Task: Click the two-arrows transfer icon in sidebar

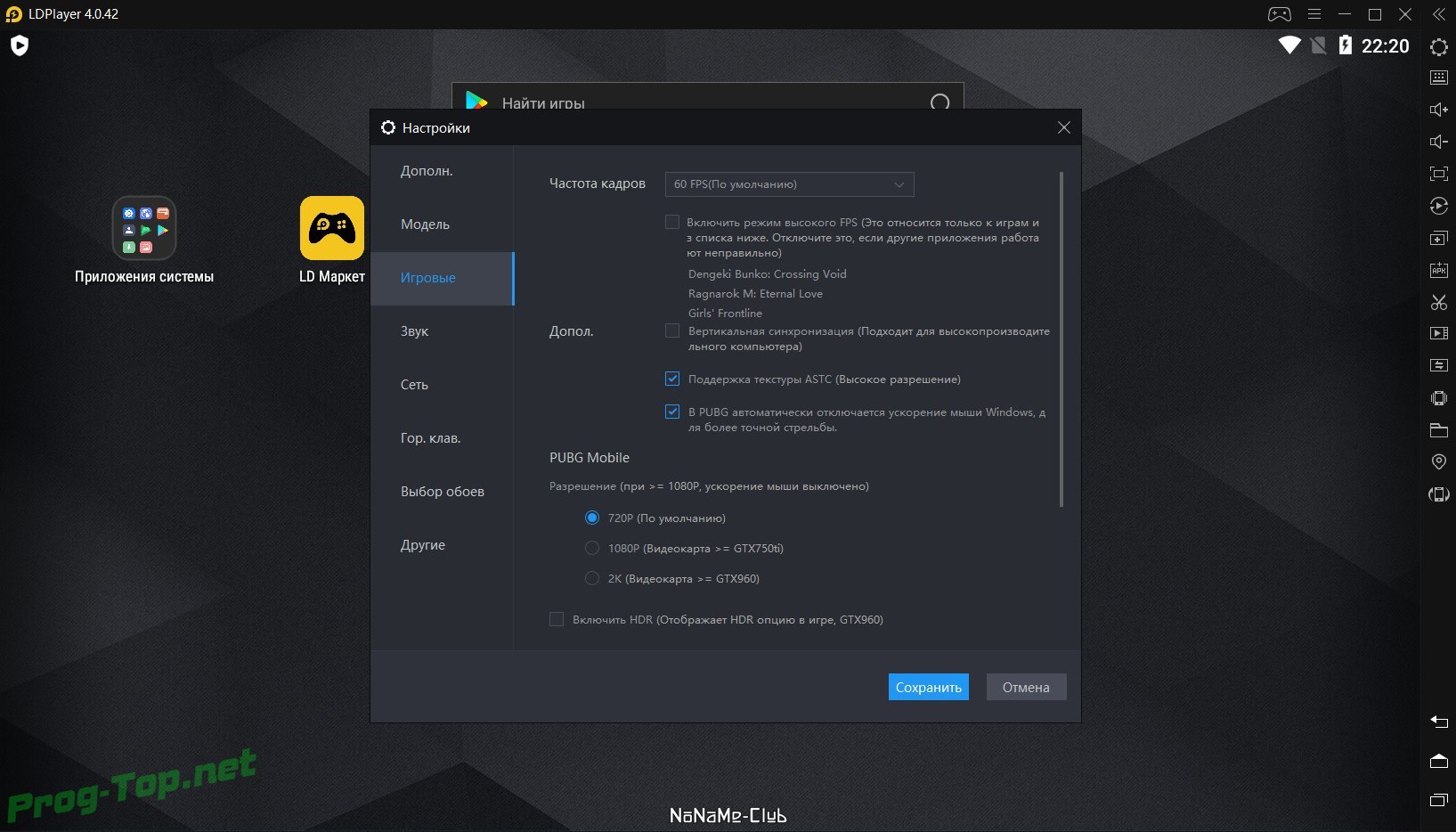Action: click(x=1438, y=365)
